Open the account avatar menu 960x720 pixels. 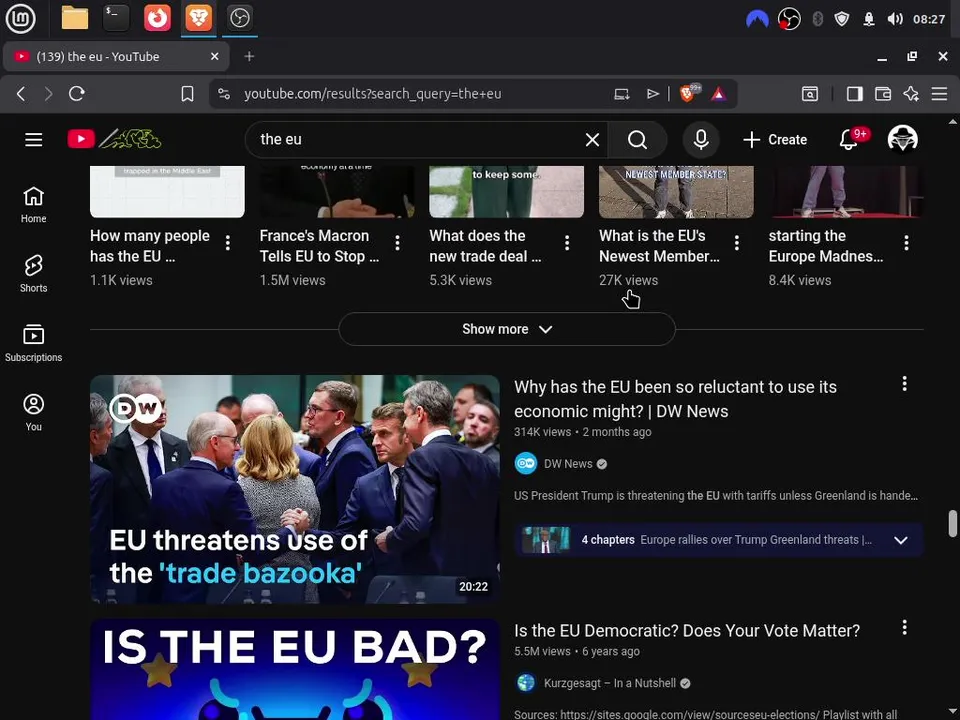click(902, 140)
